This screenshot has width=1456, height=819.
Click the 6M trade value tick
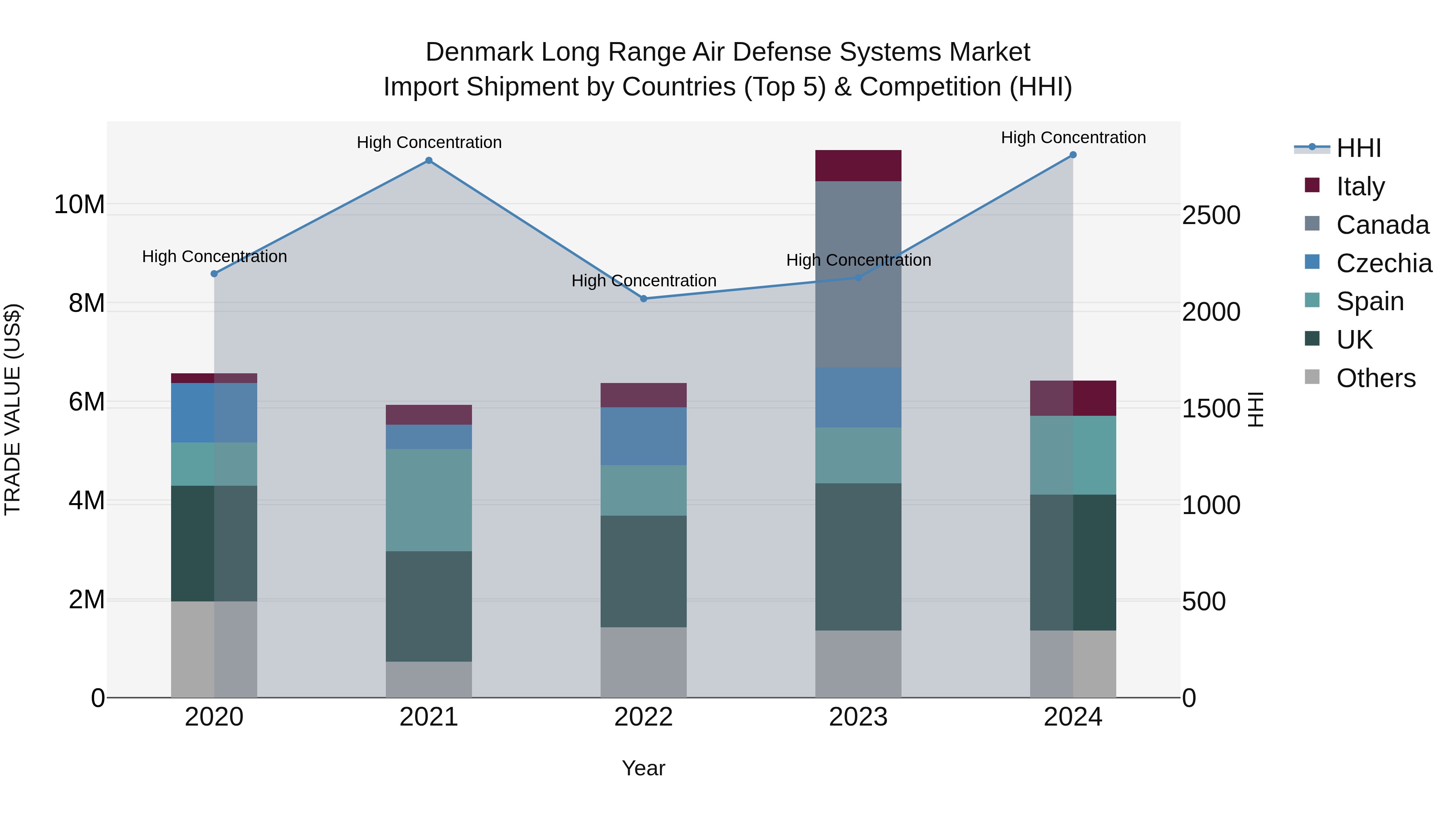click(x=87, y=402)
